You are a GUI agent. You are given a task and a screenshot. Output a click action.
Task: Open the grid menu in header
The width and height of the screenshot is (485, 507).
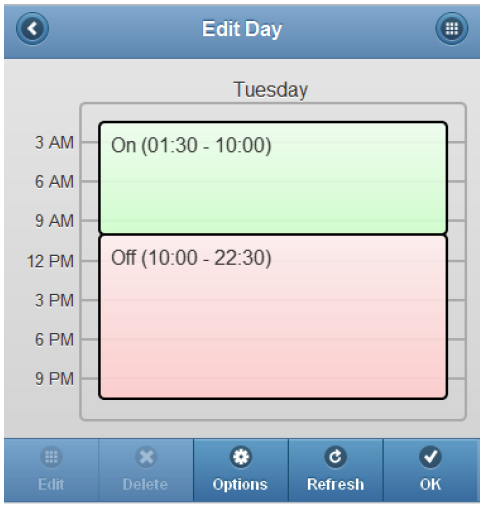452,29
